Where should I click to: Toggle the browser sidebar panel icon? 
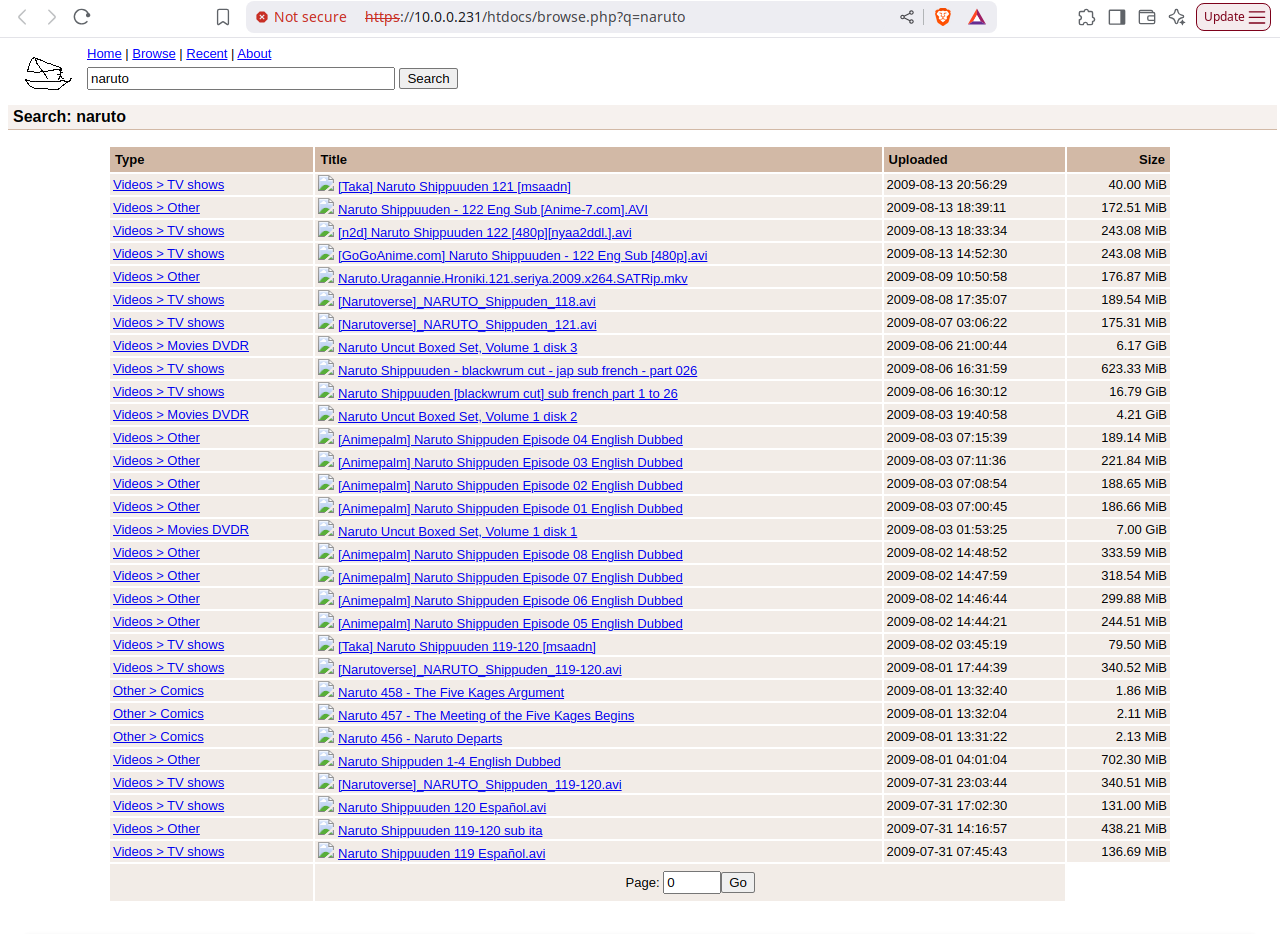point(1117,17)
